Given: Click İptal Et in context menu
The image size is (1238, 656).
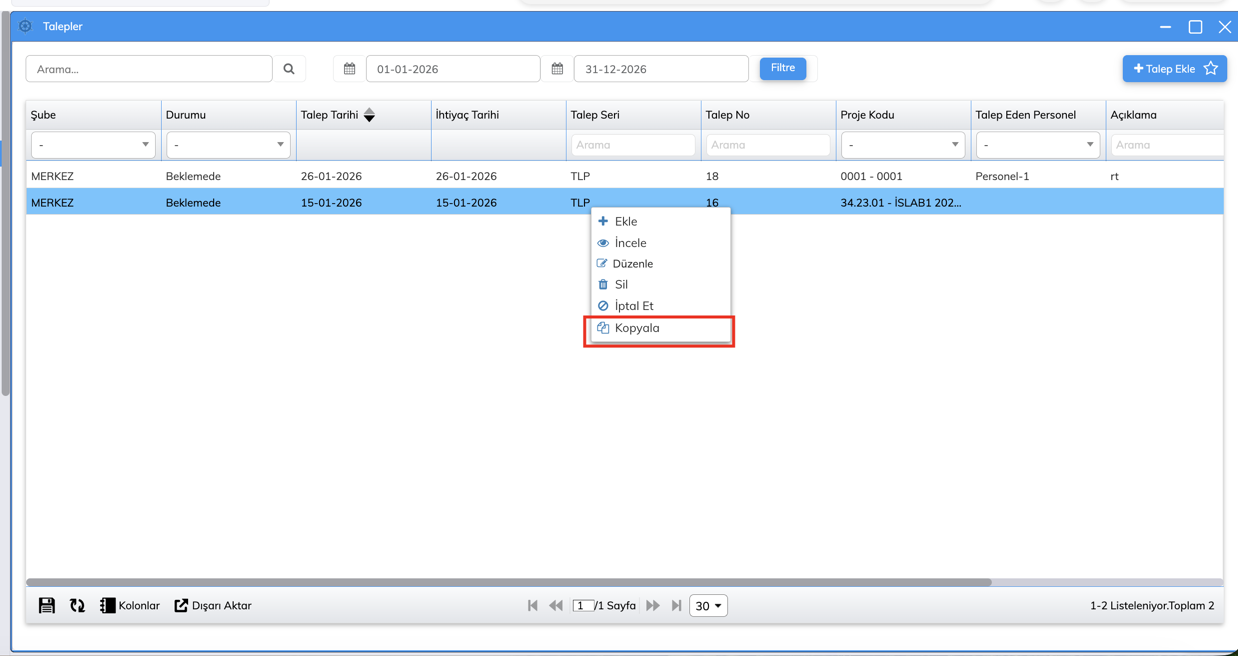Looking at the screenshot, I should coord(634,306).
